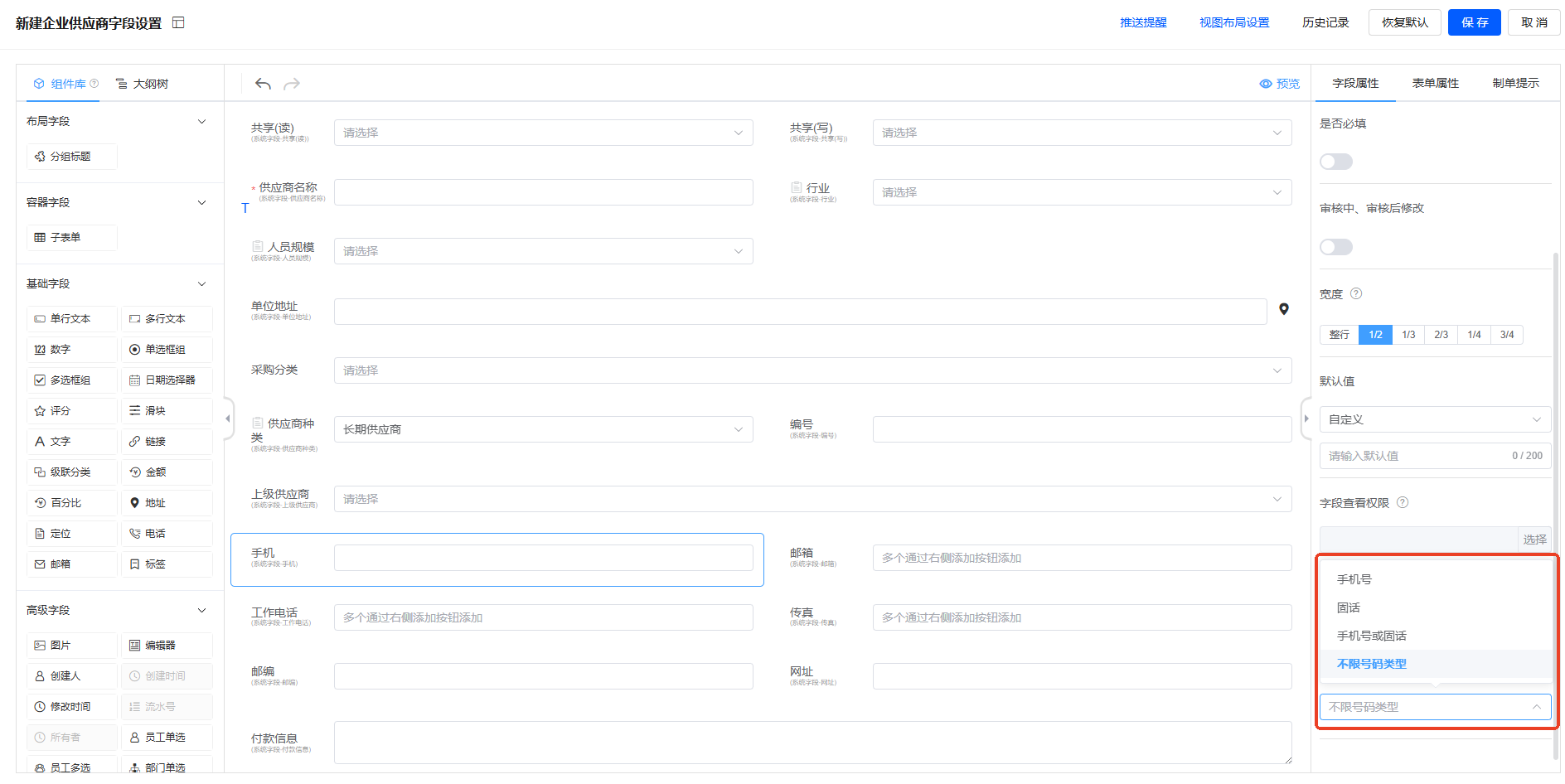Add 多选框组 checkbox group component
The height and width of the screenshot is (784, 1565).
(72, 380)
